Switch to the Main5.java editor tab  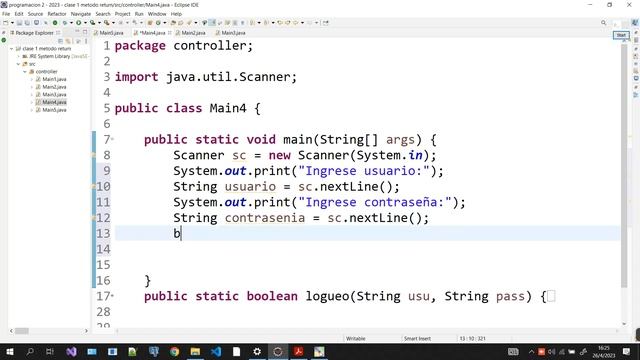coord(109,33)
